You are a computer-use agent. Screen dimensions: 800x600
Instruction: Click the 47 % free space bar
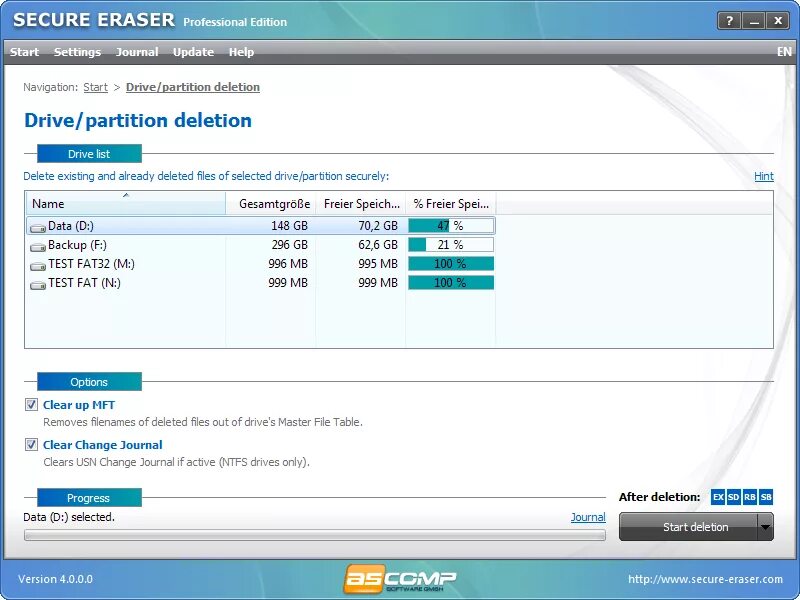tap(451, 226)
